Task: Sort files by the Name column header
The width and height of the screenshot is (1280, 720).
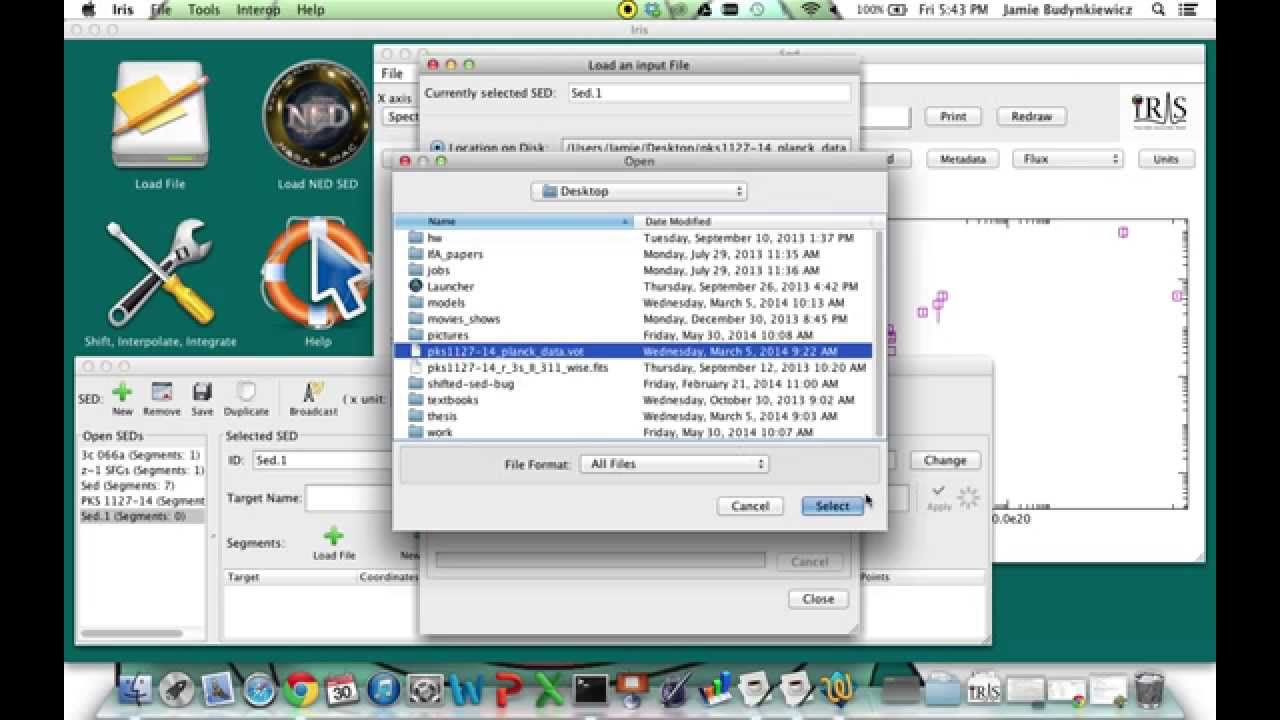Action: click(x=514, y=221)
